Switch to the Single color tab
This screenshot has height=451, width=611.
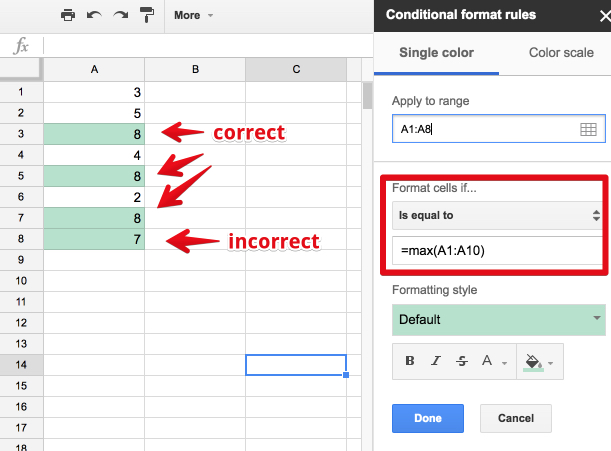point(436,53)
